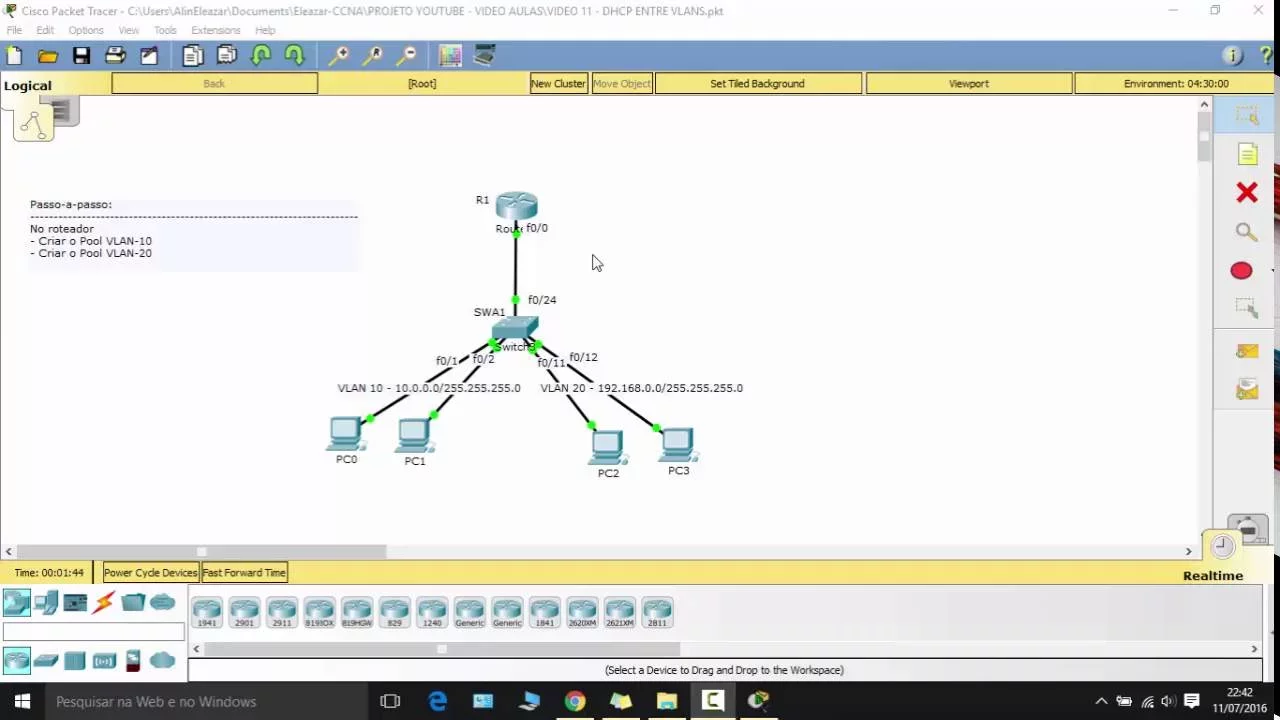Click the New Cluster button
1280x720 pixels.
pyautogui.click(x=558, y=84)
